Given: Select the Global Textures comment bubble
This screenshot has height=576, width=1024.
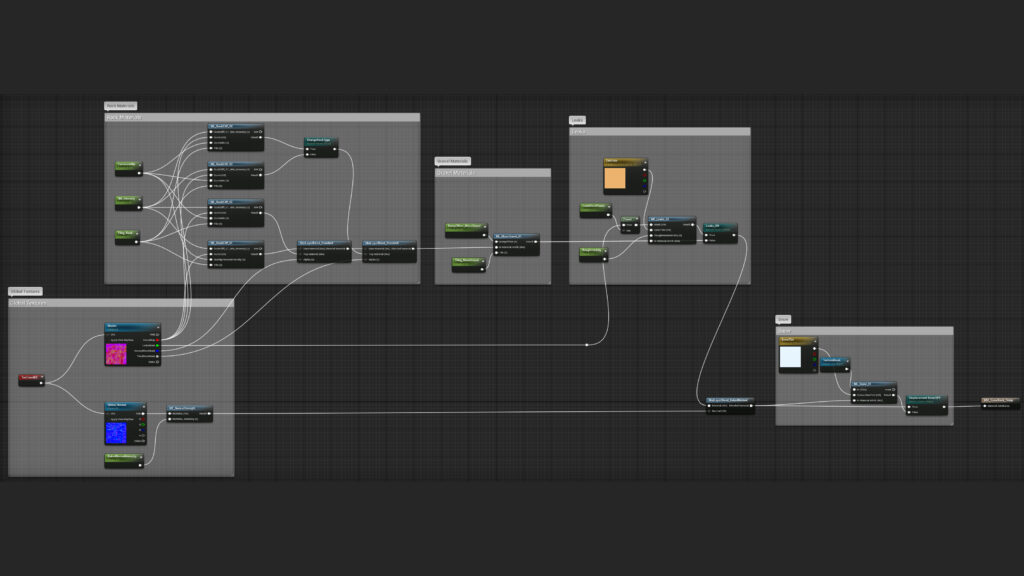Looking at the screenshot, I should [x=25, y=291].
